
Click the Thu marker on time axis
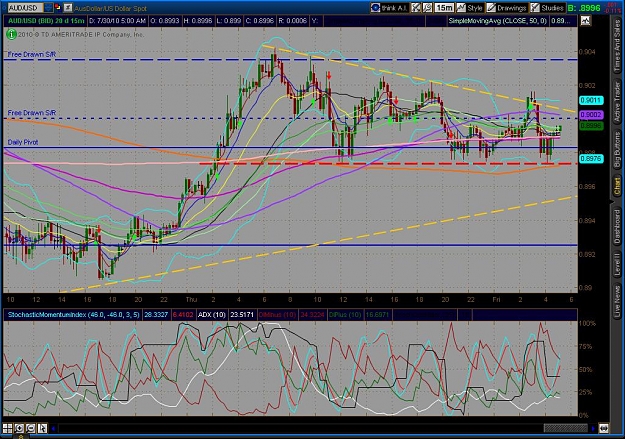(x=191, y=299)
